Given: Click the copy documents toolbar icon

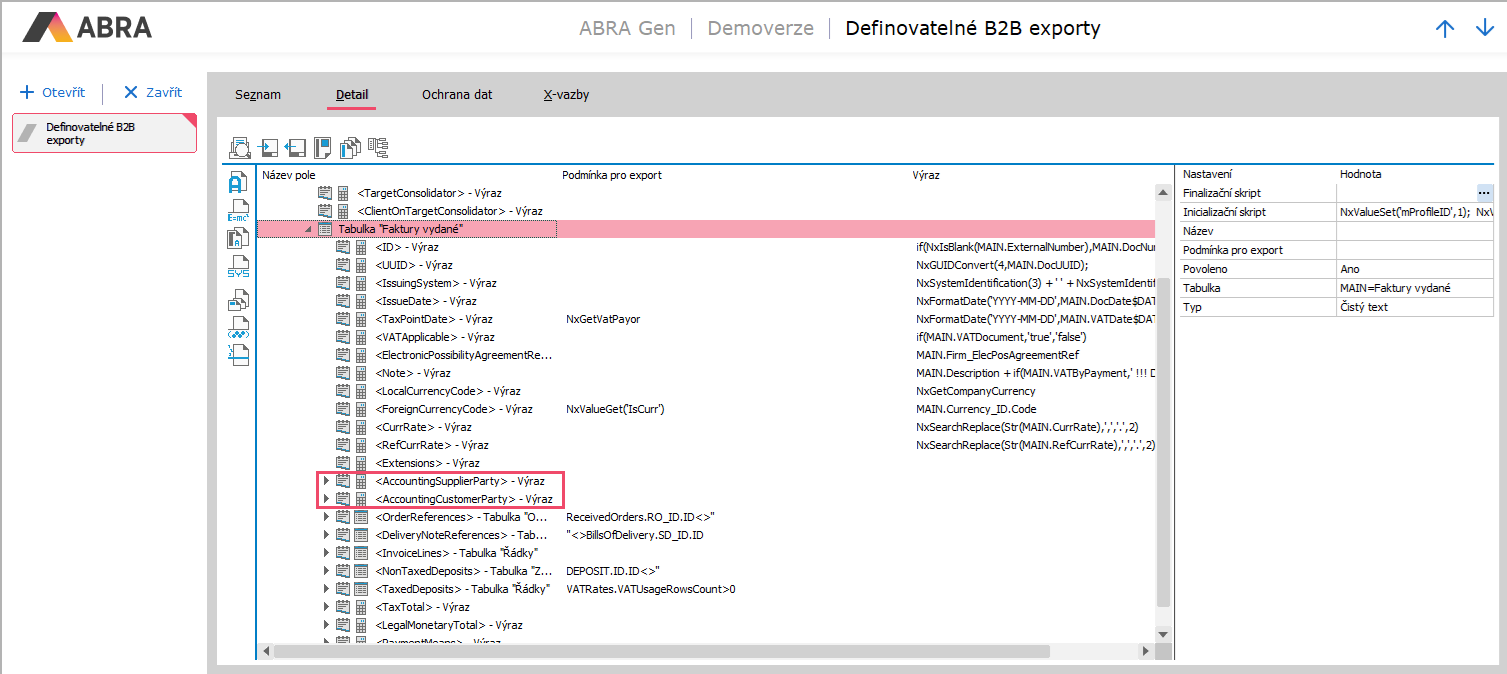Looking at the screenshot, I should click(x=350, y=148).
